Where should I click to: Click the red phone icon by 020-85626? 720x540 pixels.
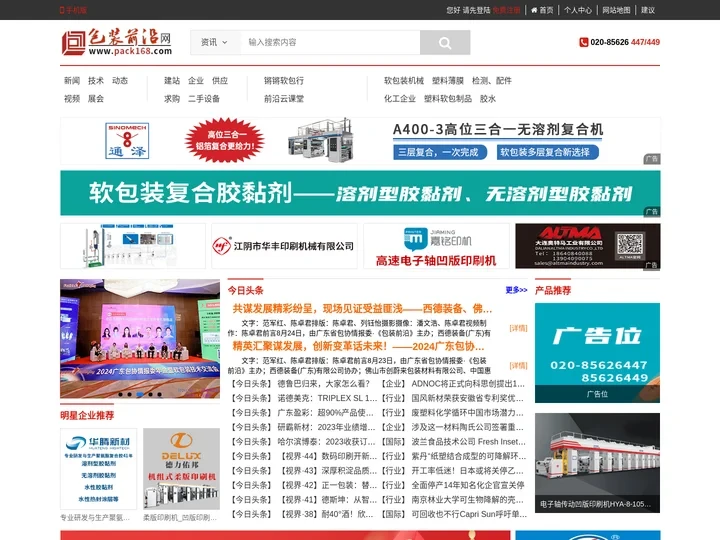point(583,42)
